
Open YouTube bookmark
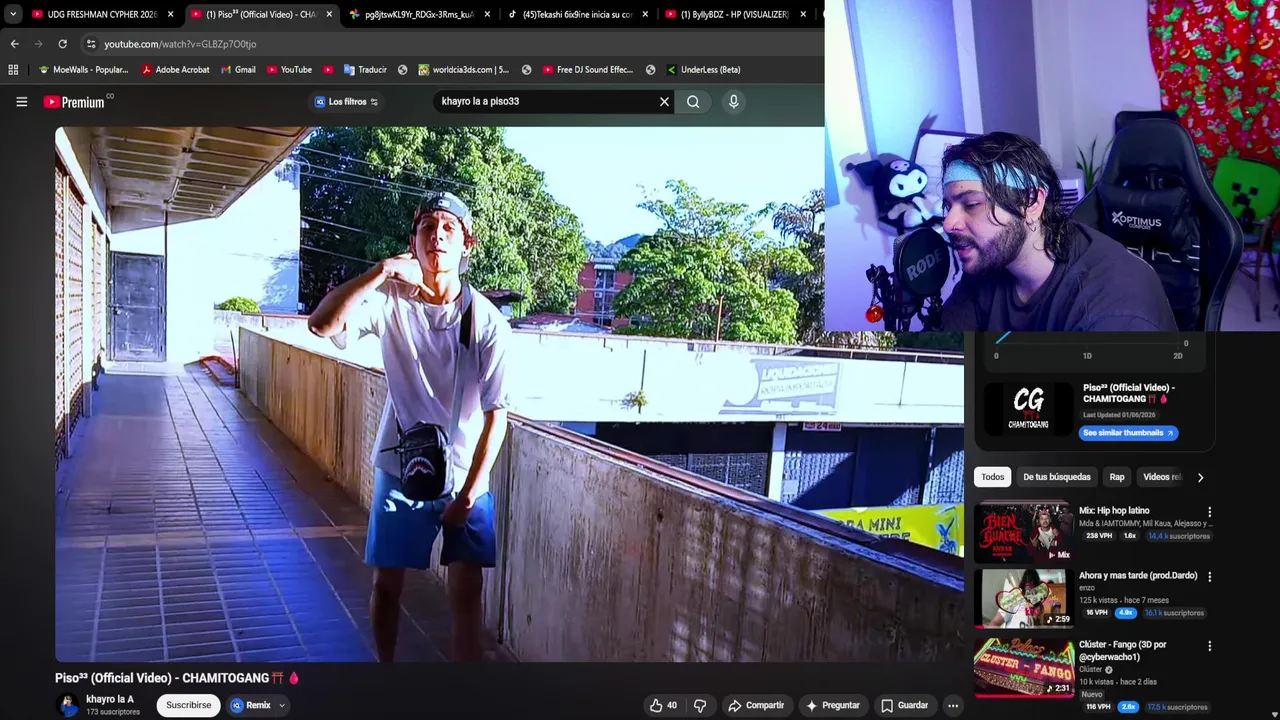289,70
